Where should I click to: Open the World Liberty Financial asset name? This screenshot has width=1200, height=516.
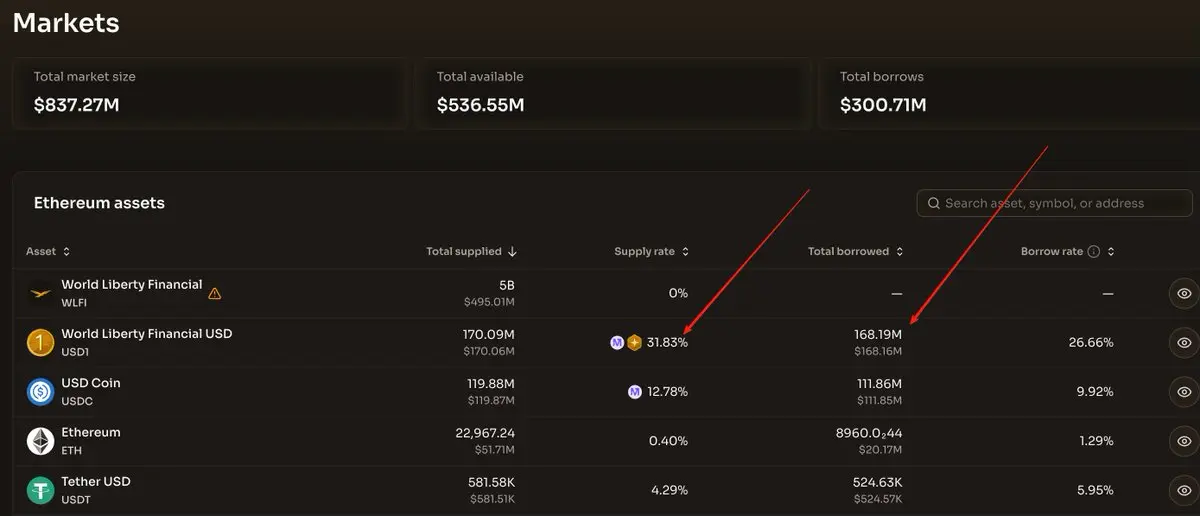tap(132, 285)
